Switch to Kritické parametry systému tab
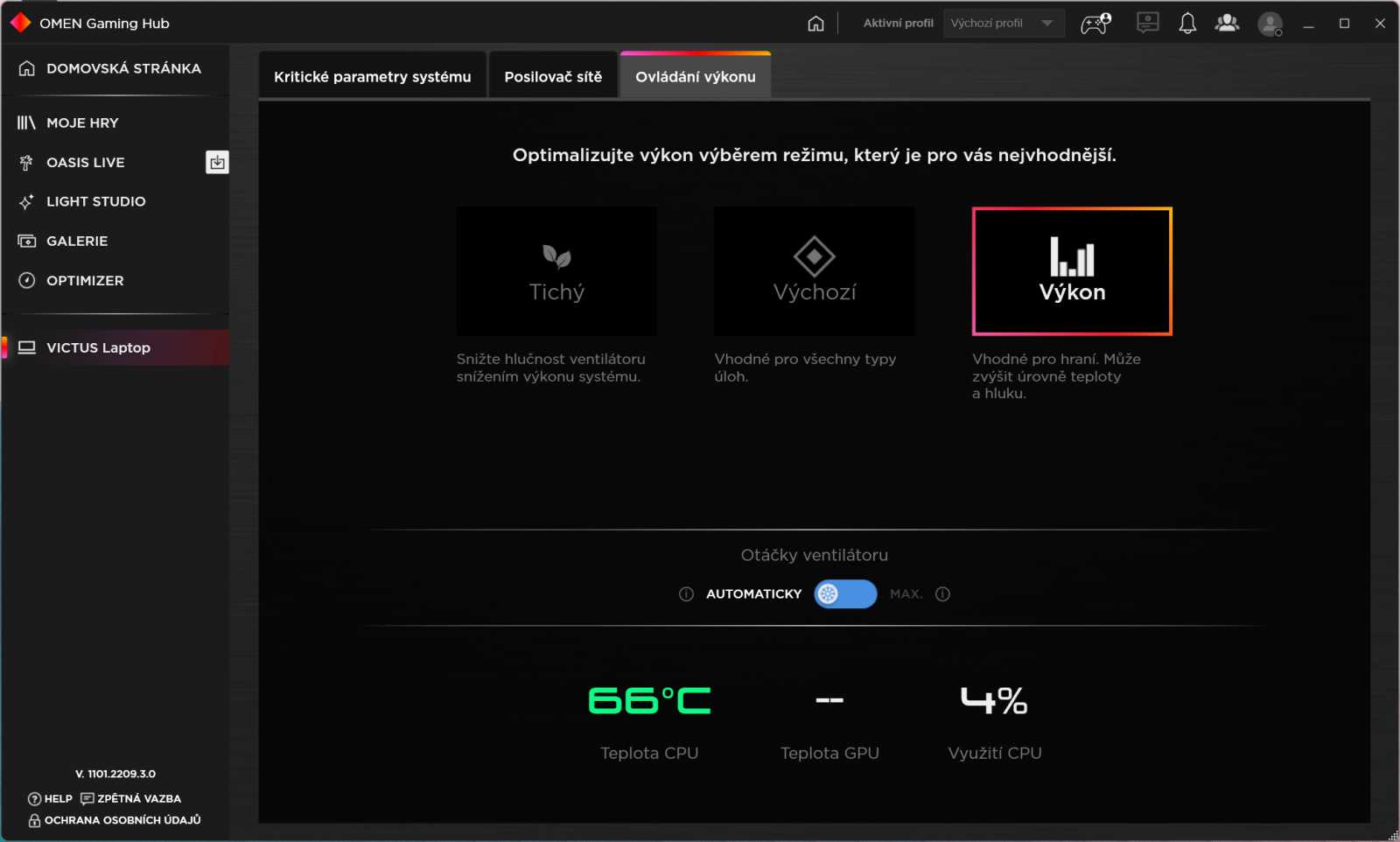Viewport: 1400px width, 842px height. (x=372, y=77)
